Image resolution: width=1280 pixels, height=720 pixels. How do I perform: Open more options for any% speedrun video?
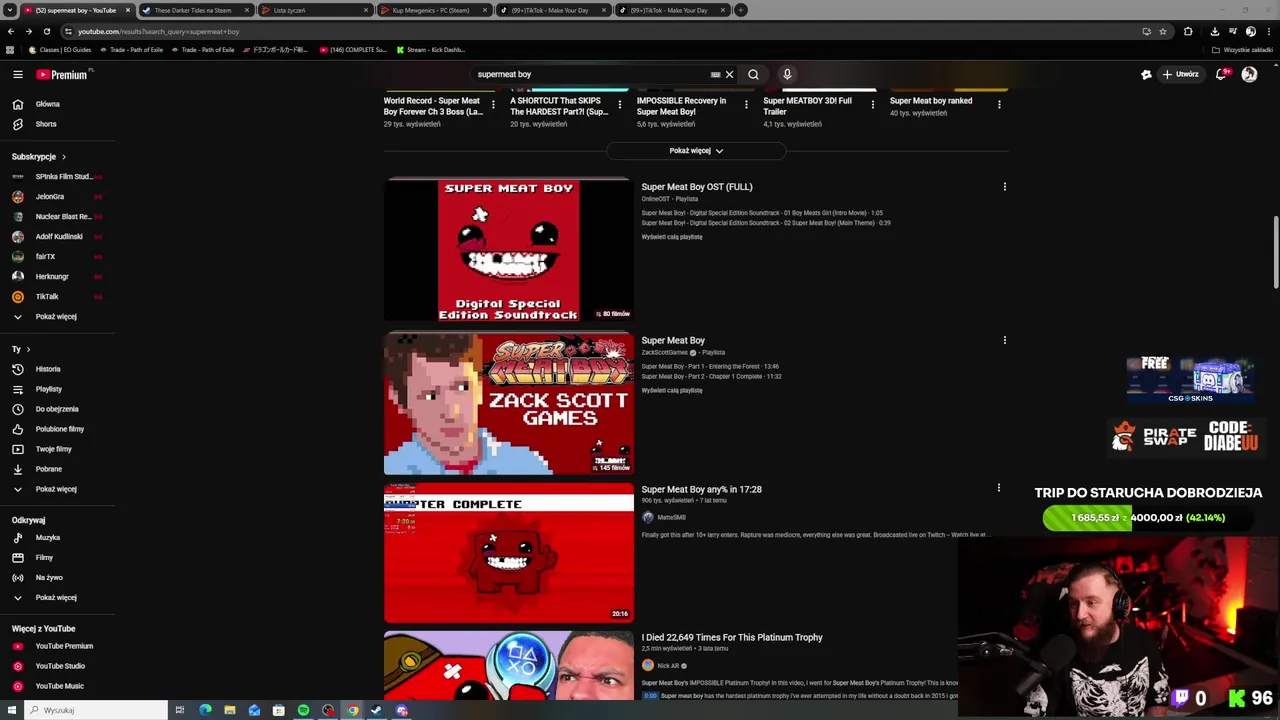click(x=998, y=488)
